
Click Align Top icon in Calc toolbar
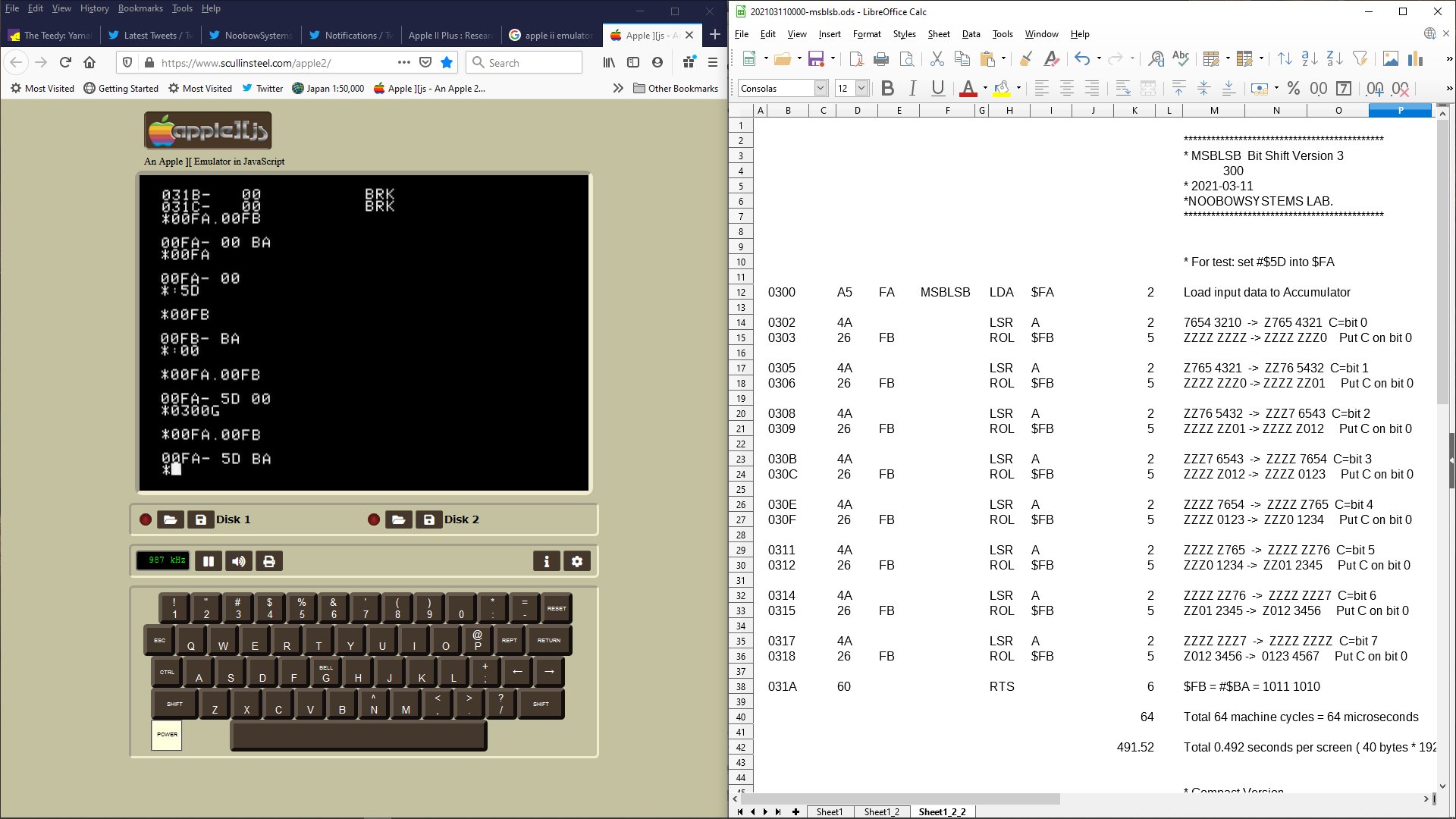[x=1178, y=89]
